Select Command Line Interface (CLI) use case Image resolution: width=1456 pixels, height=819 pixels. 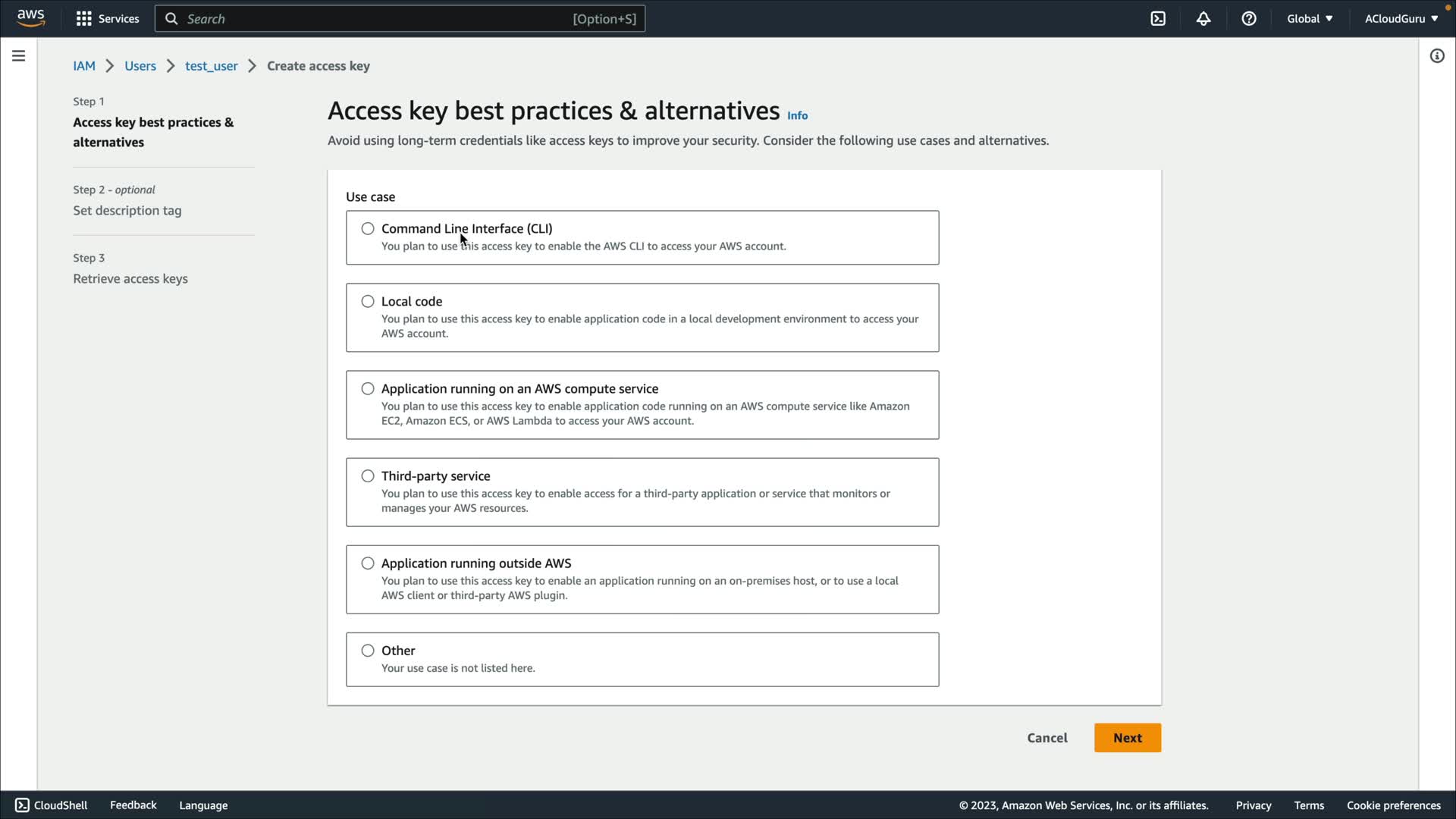click(x=368, y=228)
